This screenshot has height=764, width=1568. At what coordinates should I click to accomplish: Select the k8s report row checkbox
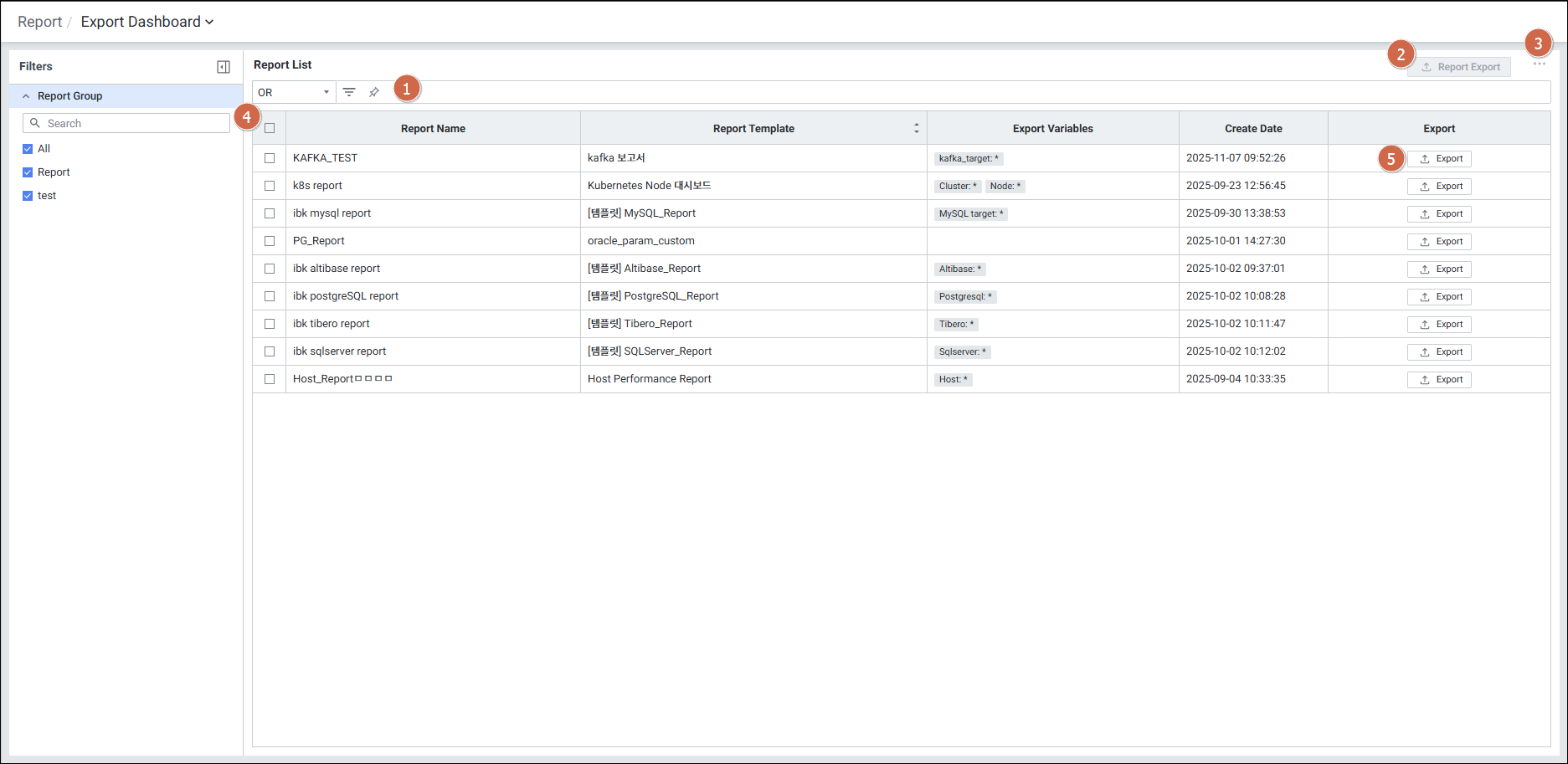coord(270,186)
